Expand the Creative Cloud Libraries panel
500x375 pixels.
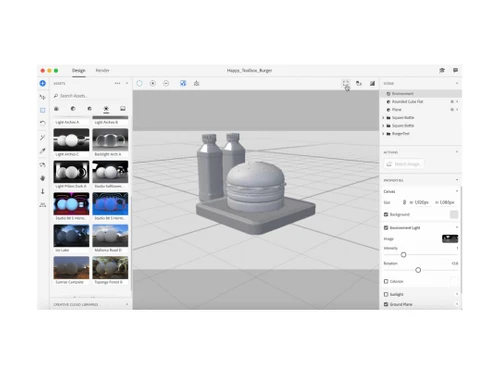click(127, 304)
